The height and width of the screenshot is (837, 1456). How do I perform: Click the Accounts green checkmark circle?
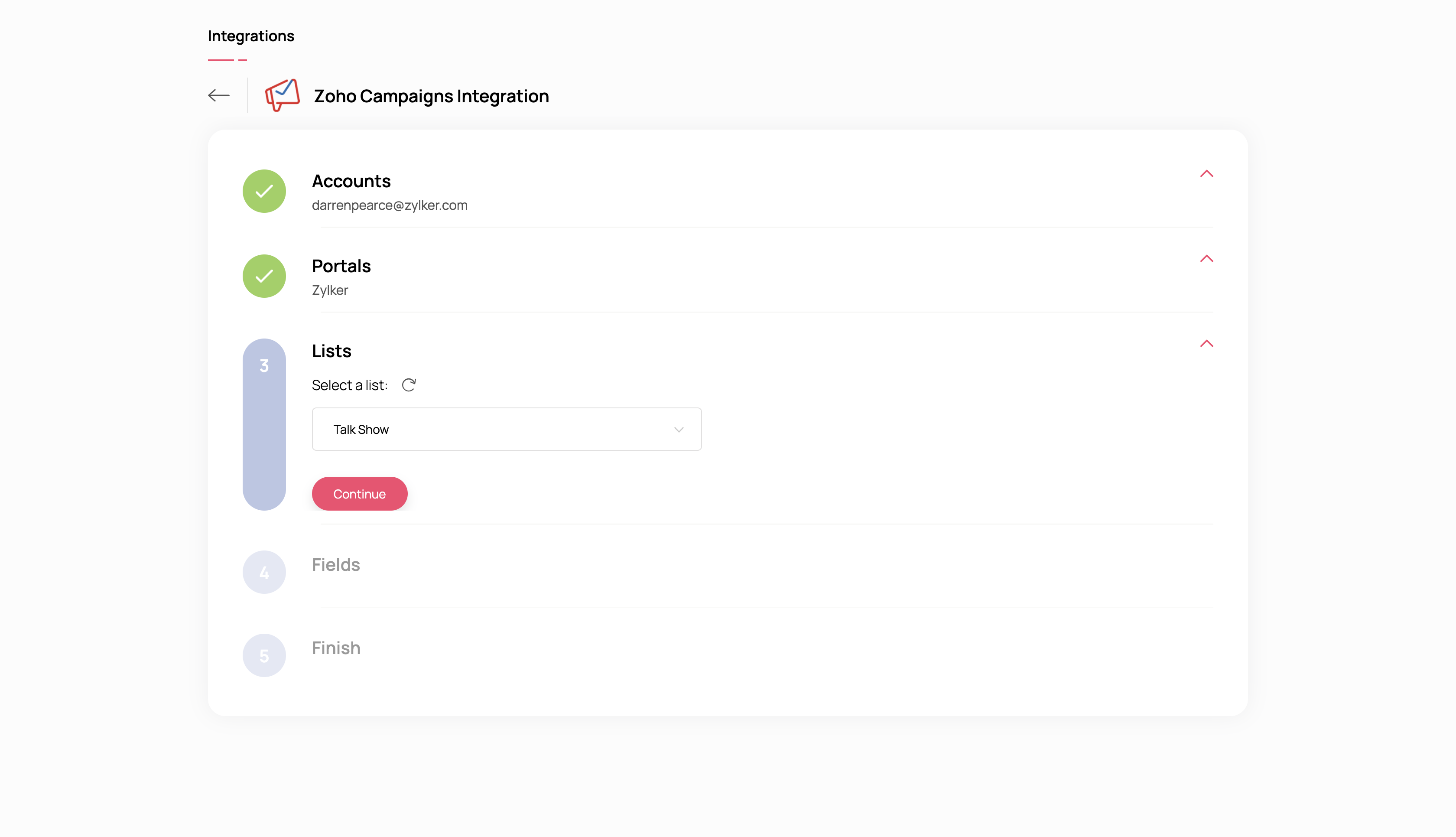pos(264,192)
